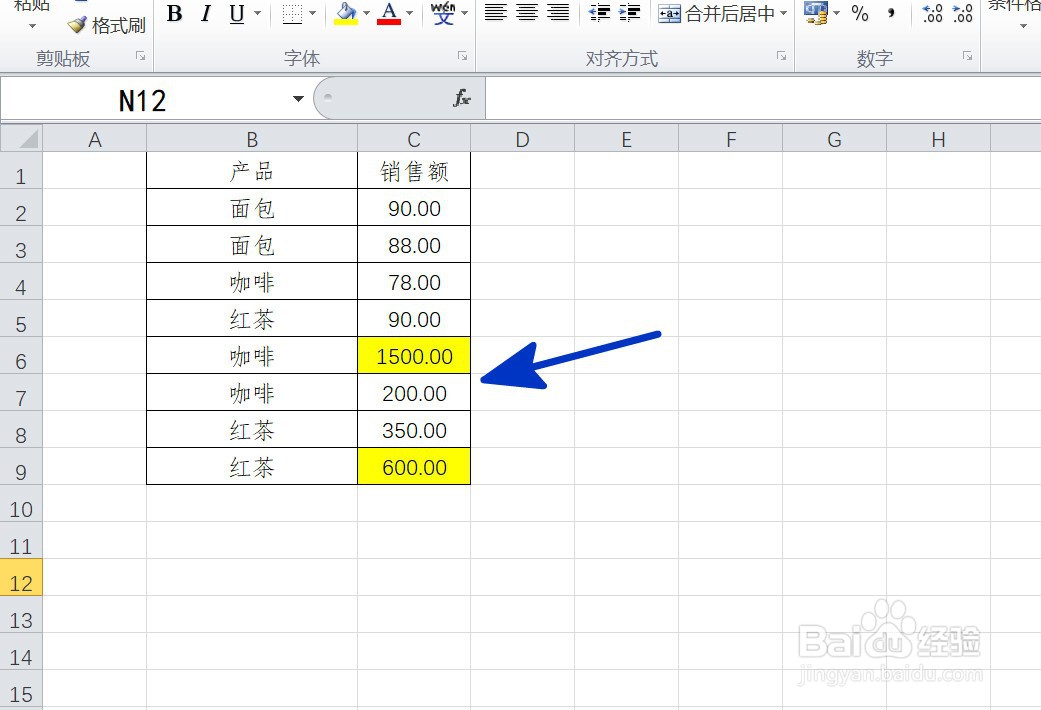Apply red font color
This screenshot has width=1041, height=710.
pyautogui.click(x=388, y=13)
